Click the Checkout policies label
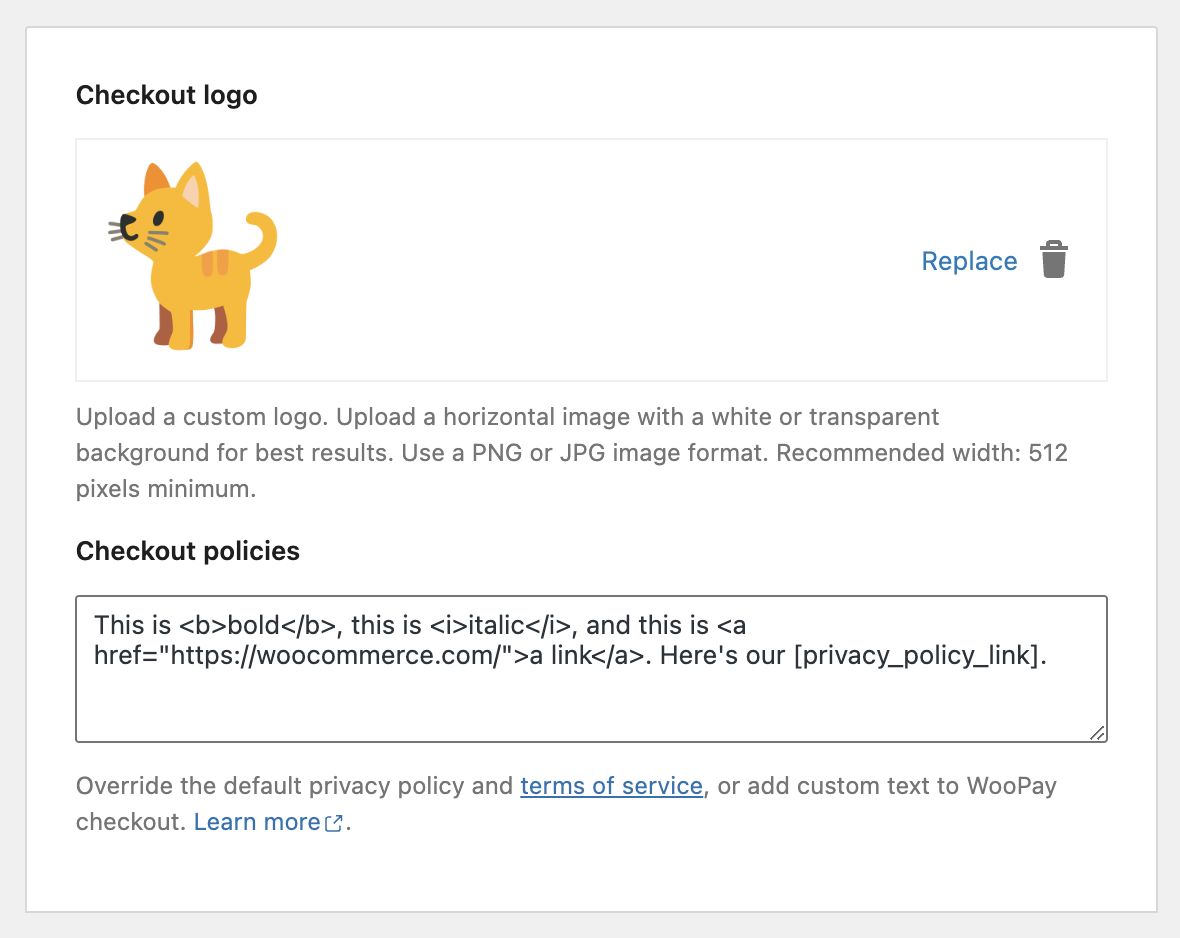This screenshot has height=938, width=1180. 188,551
